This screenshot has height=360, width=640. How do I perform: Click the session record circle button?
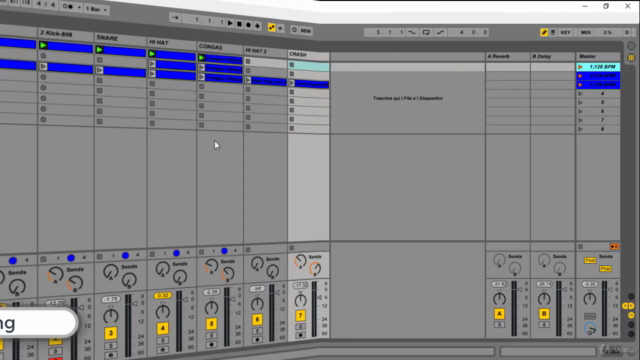pyautogui.click(x=294, y=30)
